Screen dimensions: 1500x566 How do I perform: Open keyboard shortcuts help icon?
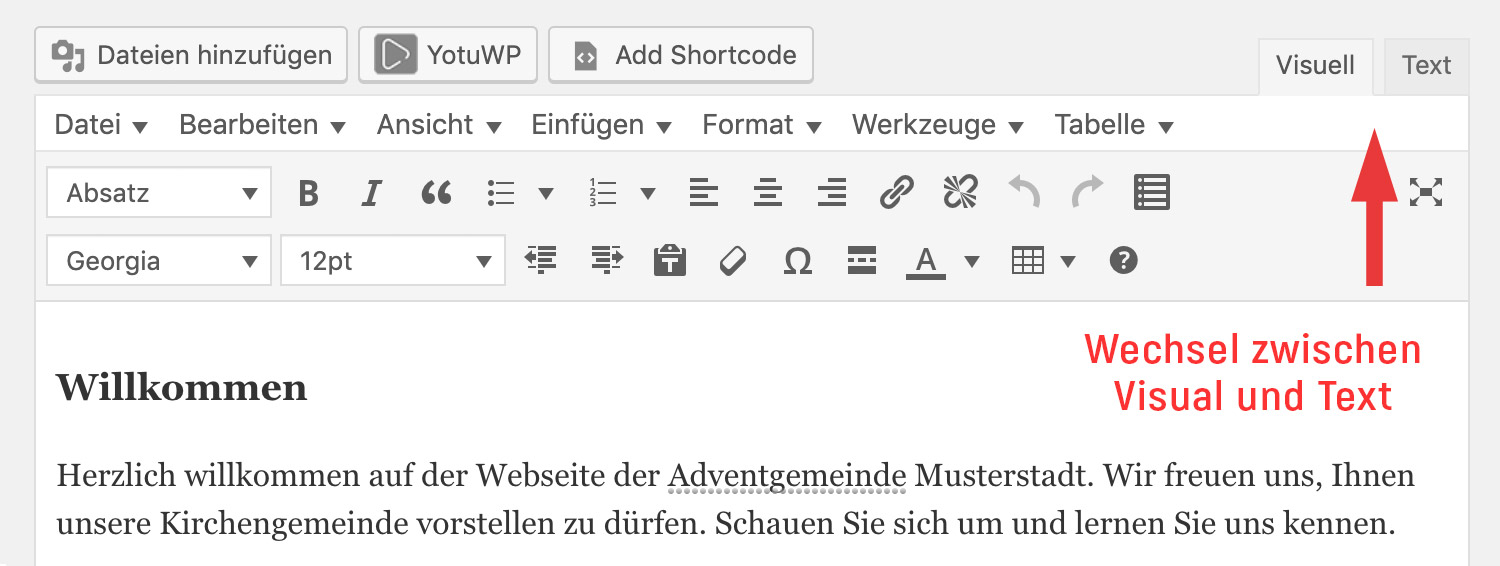coord(1124,261)
